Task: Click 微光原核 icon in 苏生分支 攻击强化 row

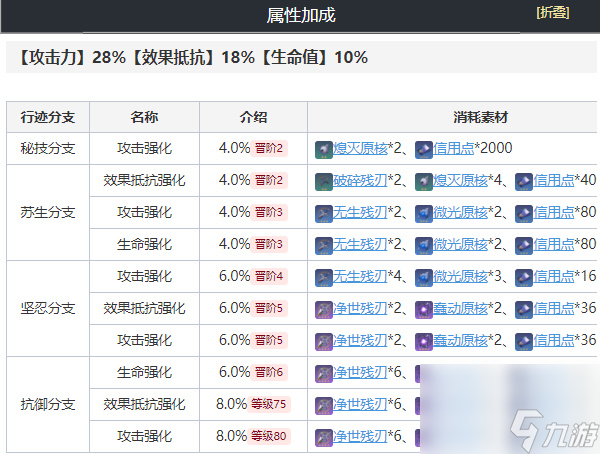Action: click(424, 214)
